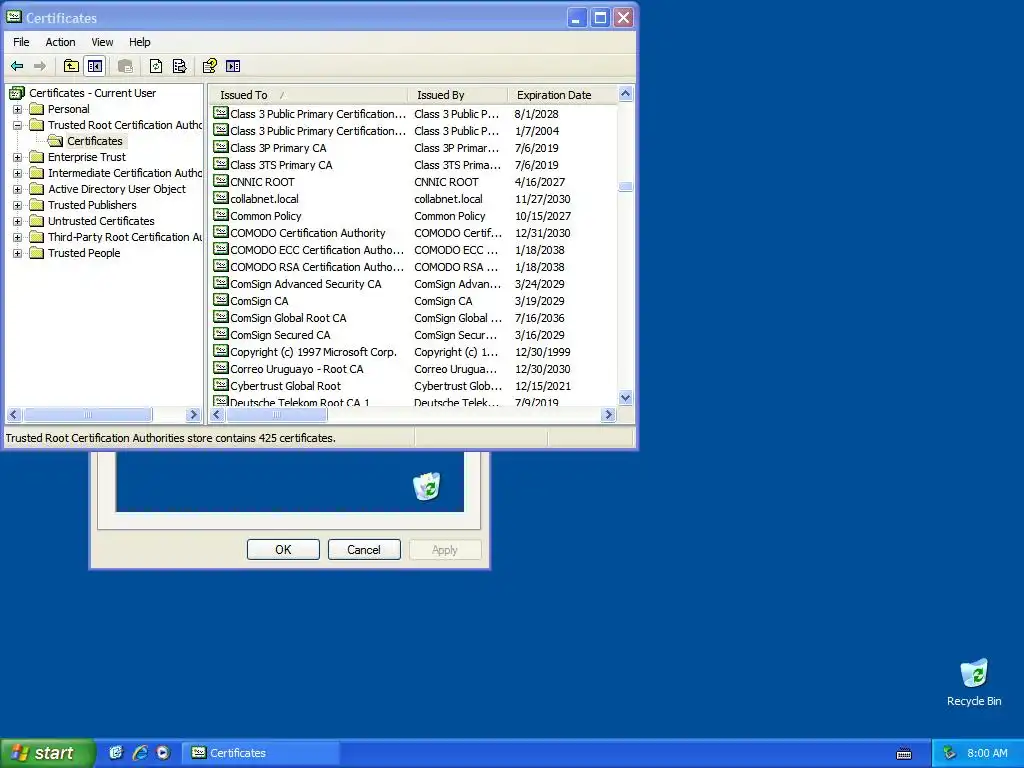Screen dimensions: 1024x768
Task: Click the tree pane's scroll left arrow
Action: pyautogui.click(x=14, y=415)
